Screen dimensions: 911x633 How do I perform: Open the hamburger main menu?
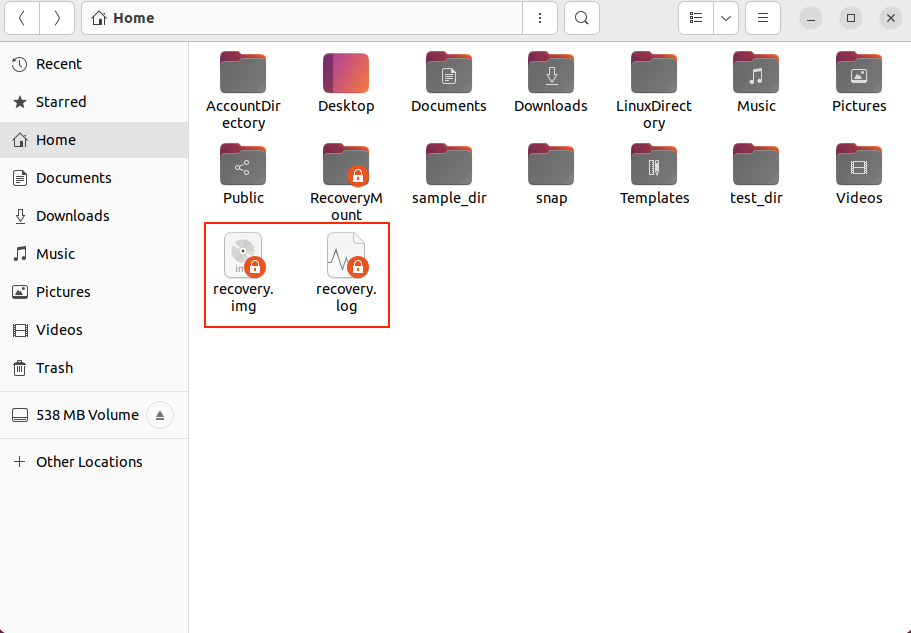(x=763, y=18)
